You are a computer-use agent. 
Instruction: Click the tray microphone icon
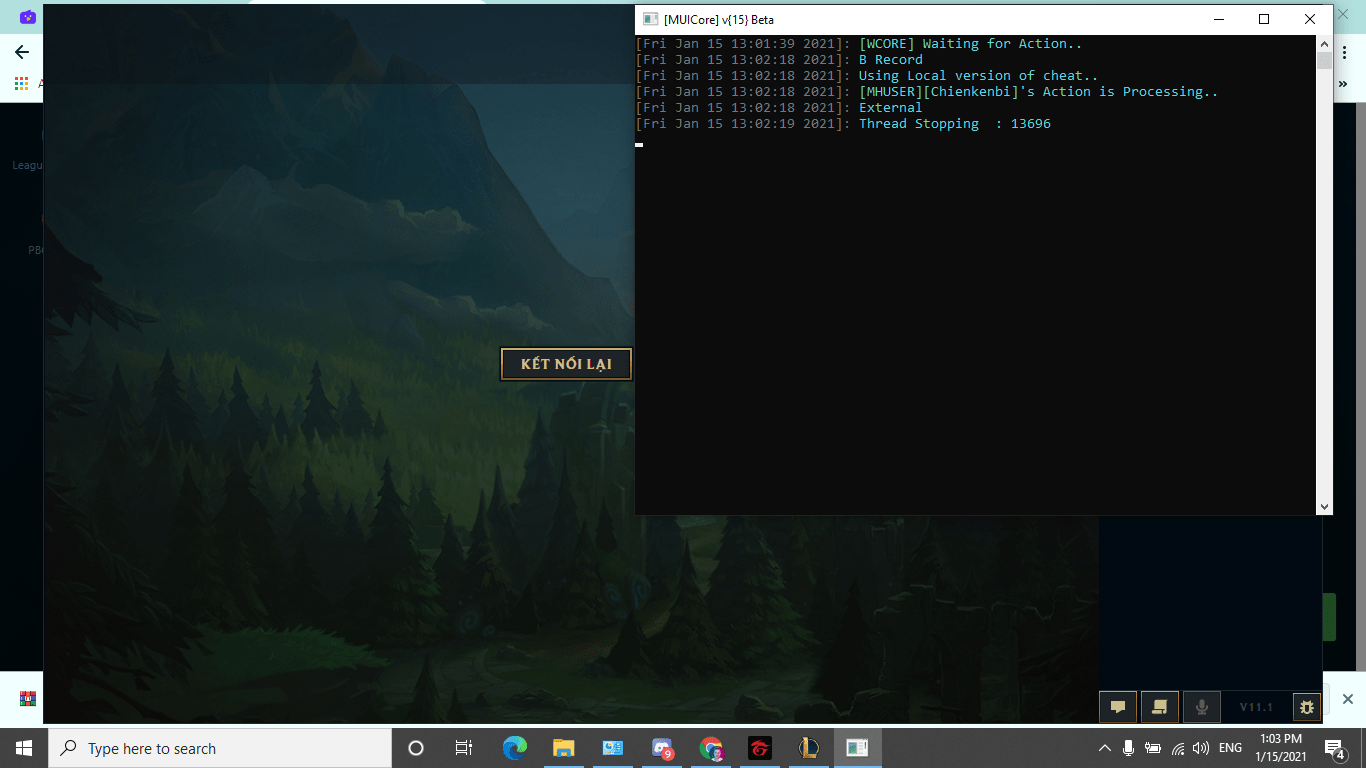click(1128, 748)
